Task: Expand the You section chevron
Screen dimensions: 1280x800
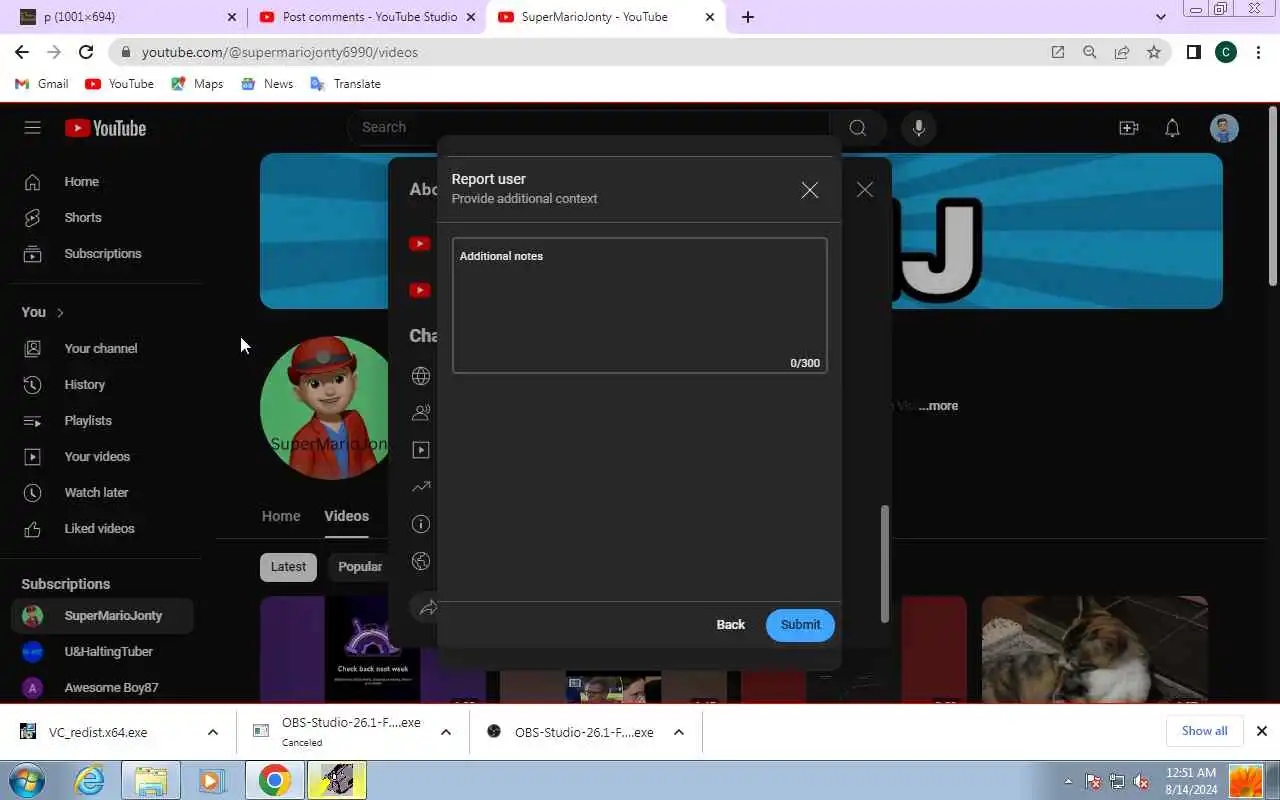Action: click(60, 313)
